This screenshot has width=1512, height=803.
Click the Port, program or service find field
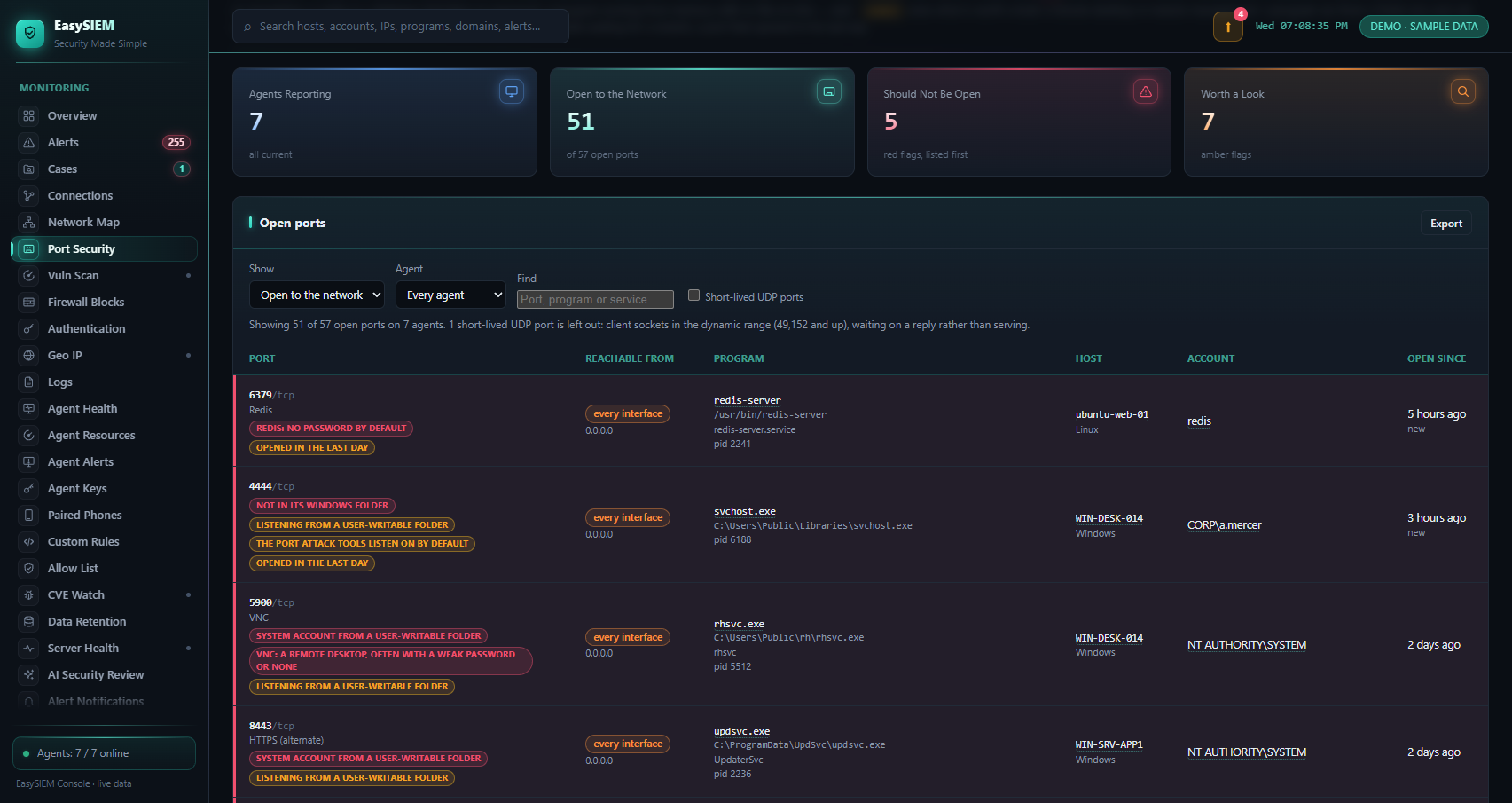click(595, 300)
